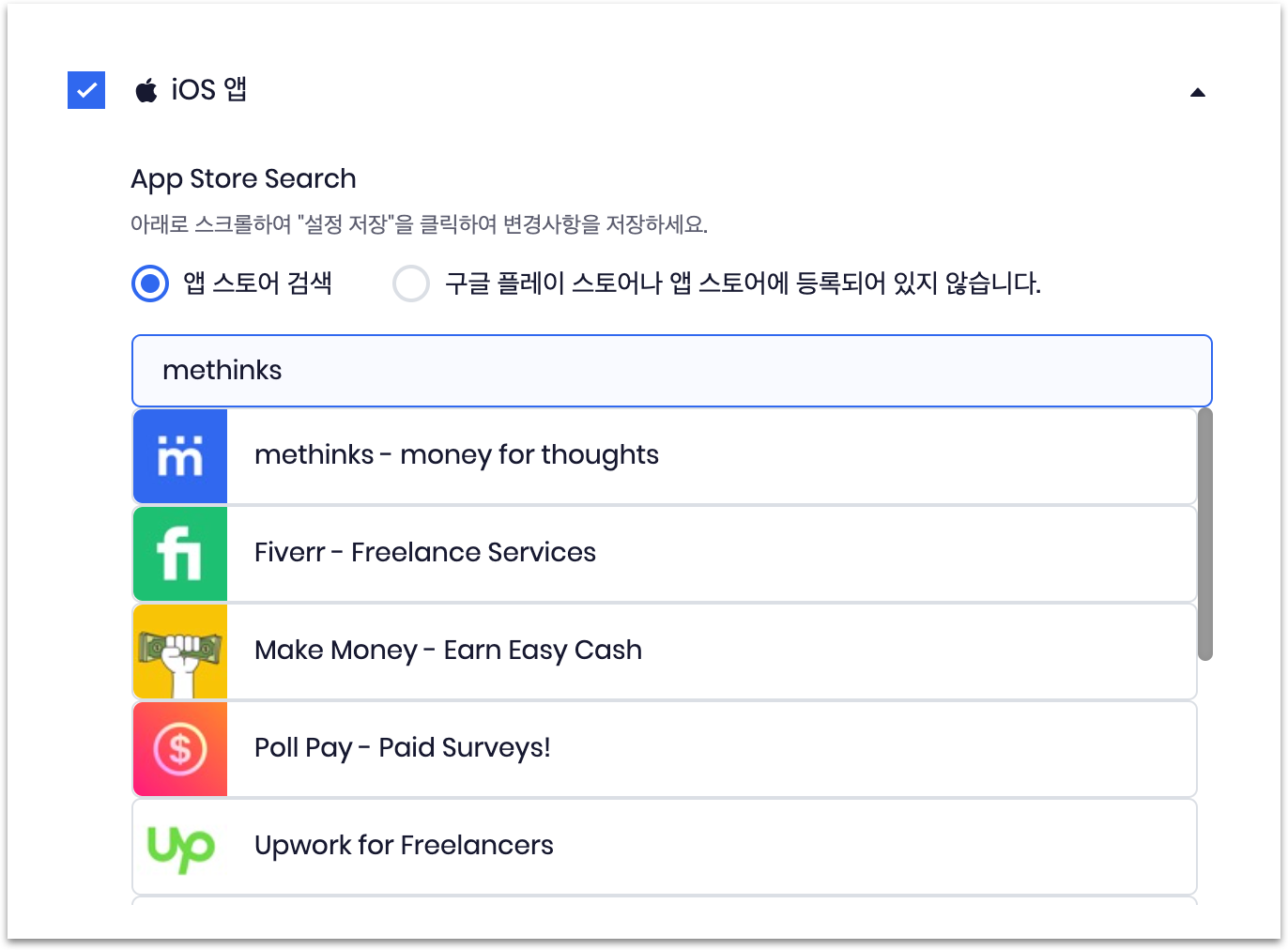Click the Make Money cash fist icon
Screen dimensions: 1288x950
coord(179,651)
